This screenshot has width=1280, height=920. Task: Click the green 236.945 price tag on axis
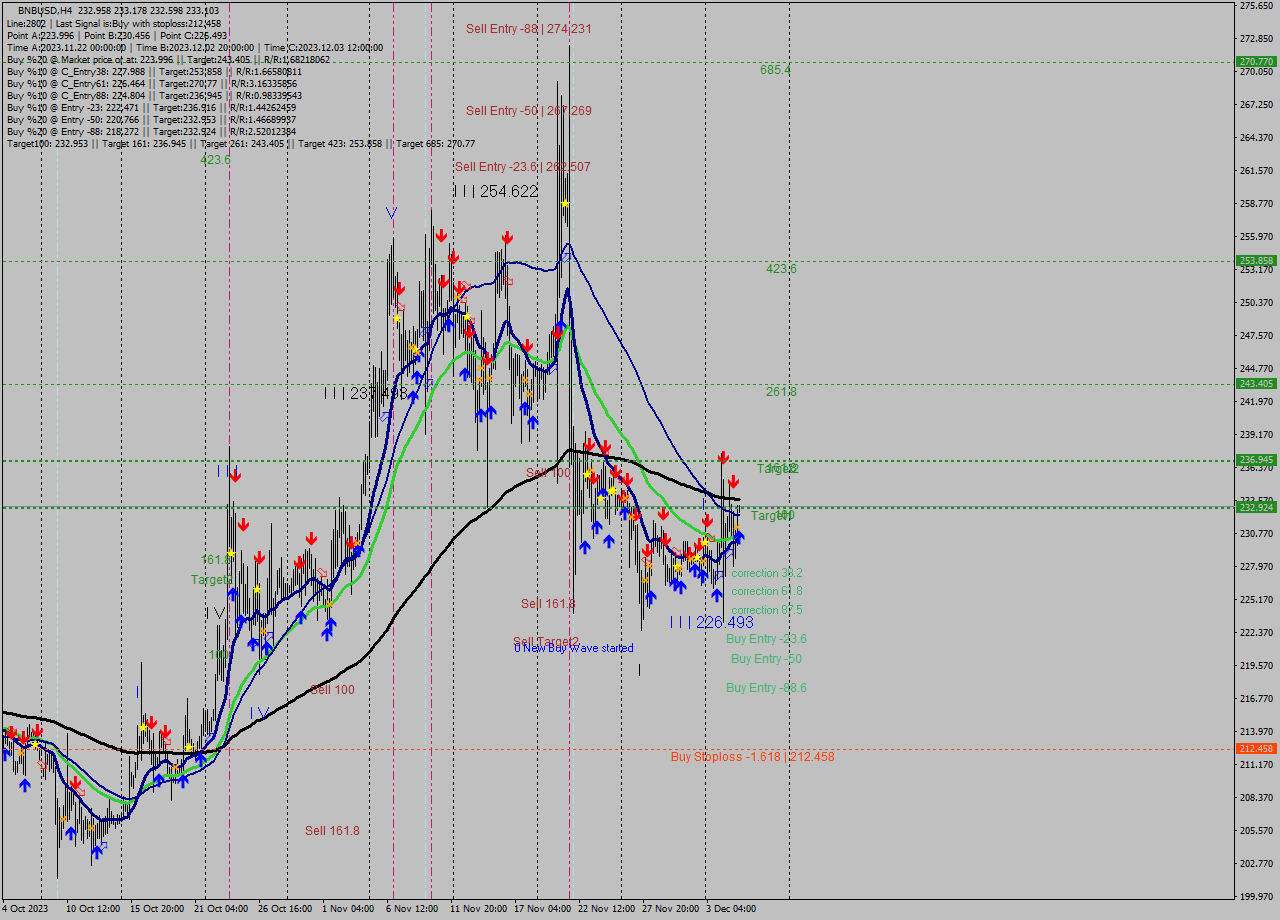1257,460
